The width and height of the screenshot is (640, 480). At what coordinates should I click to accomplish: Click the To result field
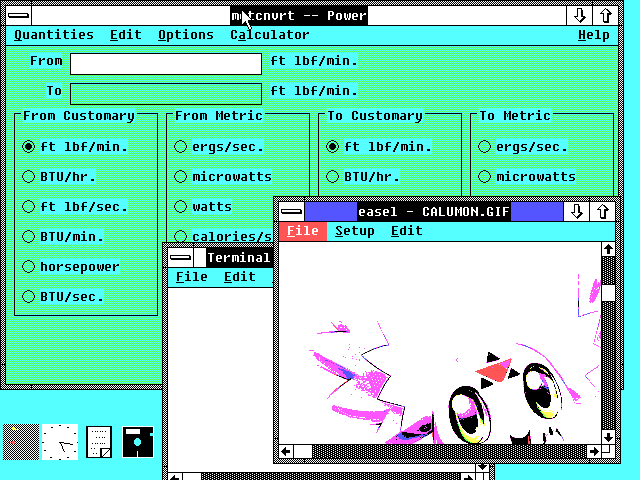[x=166, y=94]
